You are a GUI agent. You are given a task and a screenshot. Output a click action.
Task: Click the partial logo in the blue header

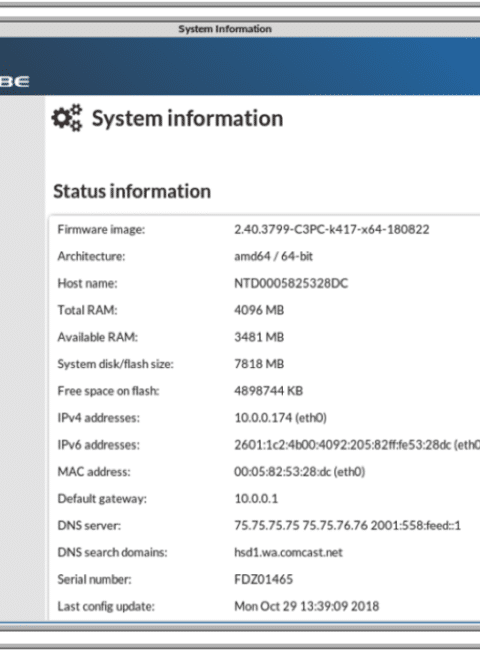(x=15, y=81)
